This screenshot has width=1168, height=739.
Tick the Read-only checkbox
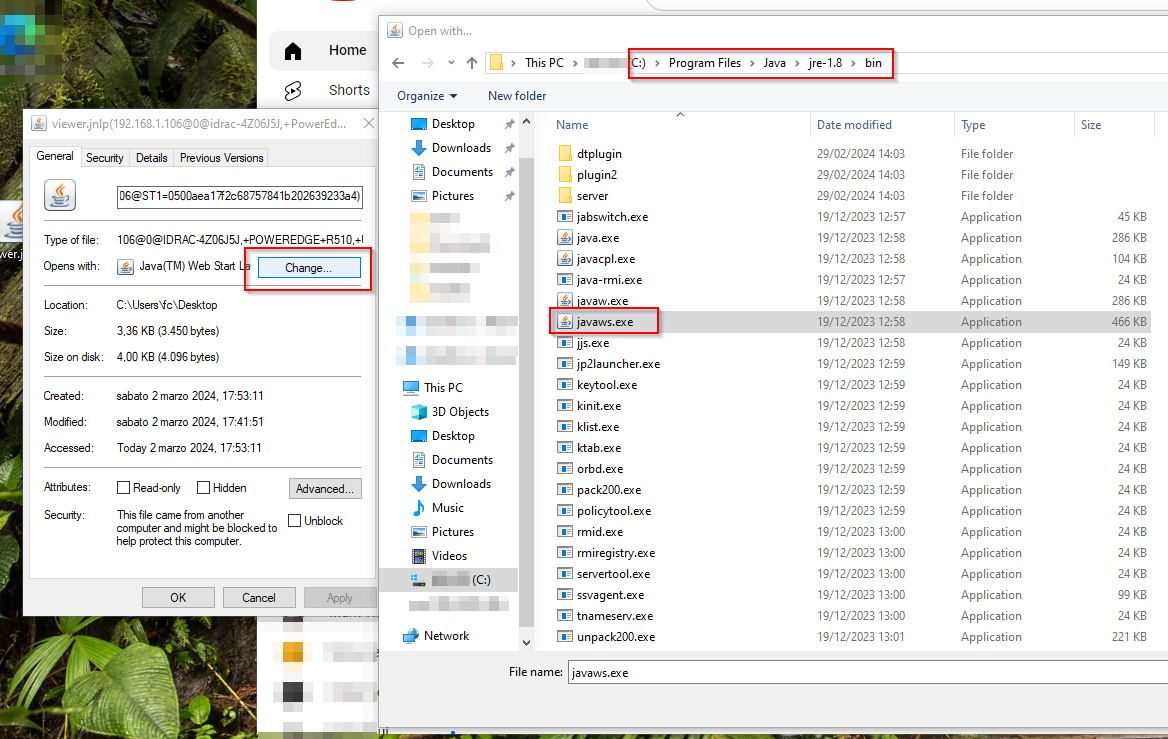click(x=124, y=487)
